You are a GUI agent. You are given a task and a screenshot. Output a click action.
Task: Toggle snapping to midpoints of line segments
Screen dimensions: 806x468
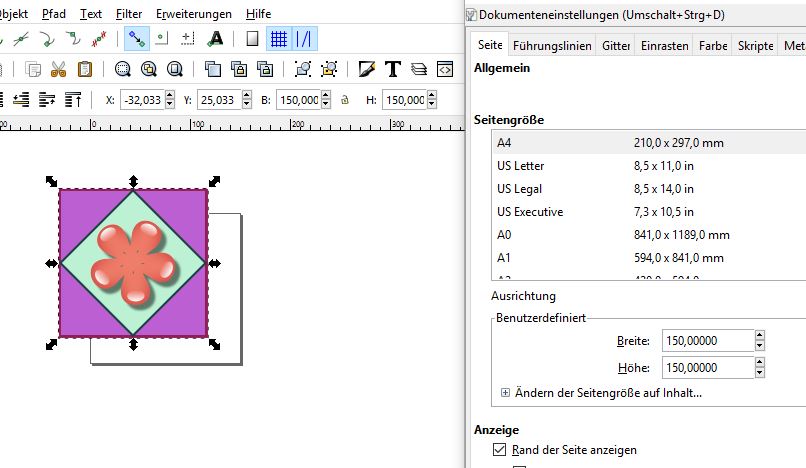pos(99,39)
